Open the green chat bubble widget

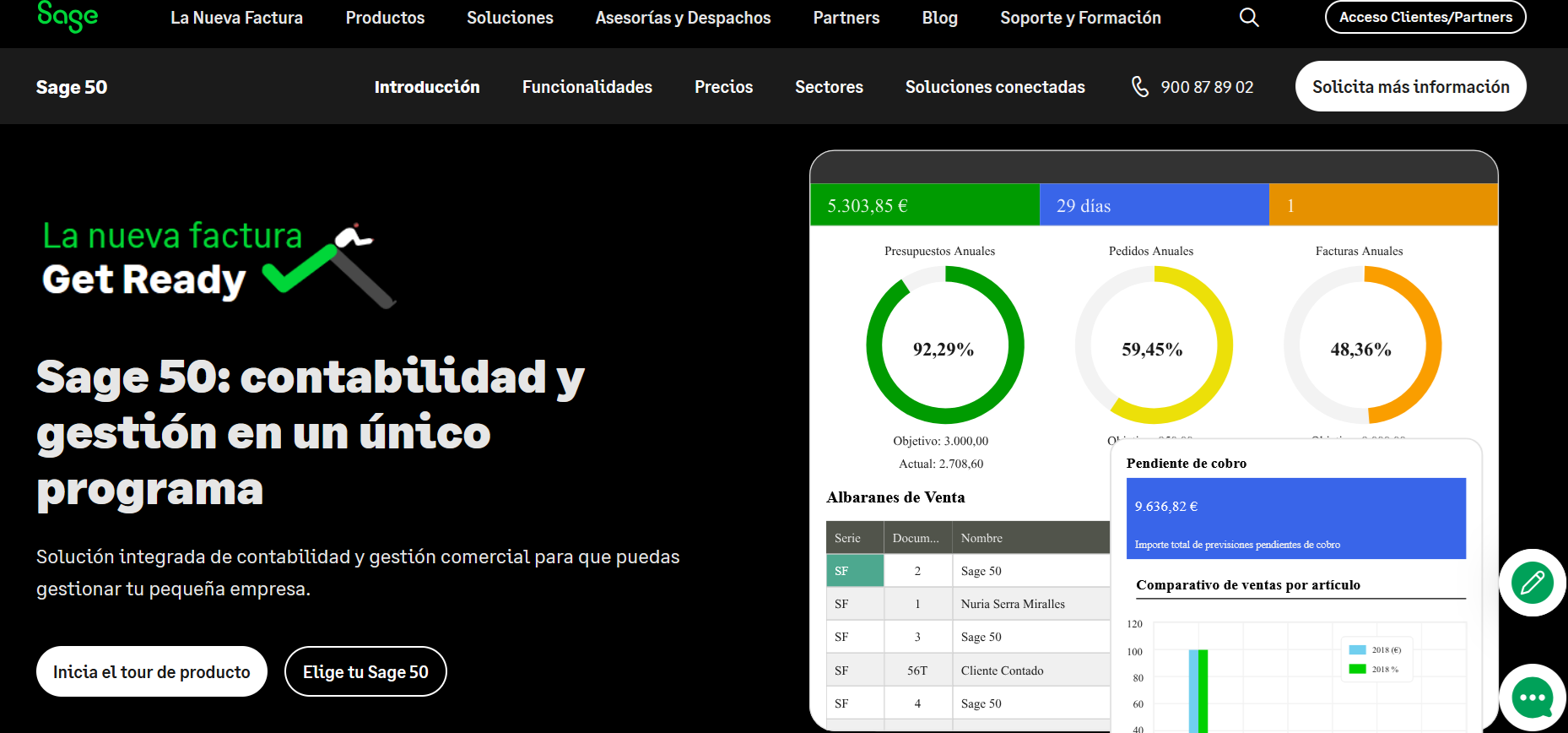point(1533,698)
